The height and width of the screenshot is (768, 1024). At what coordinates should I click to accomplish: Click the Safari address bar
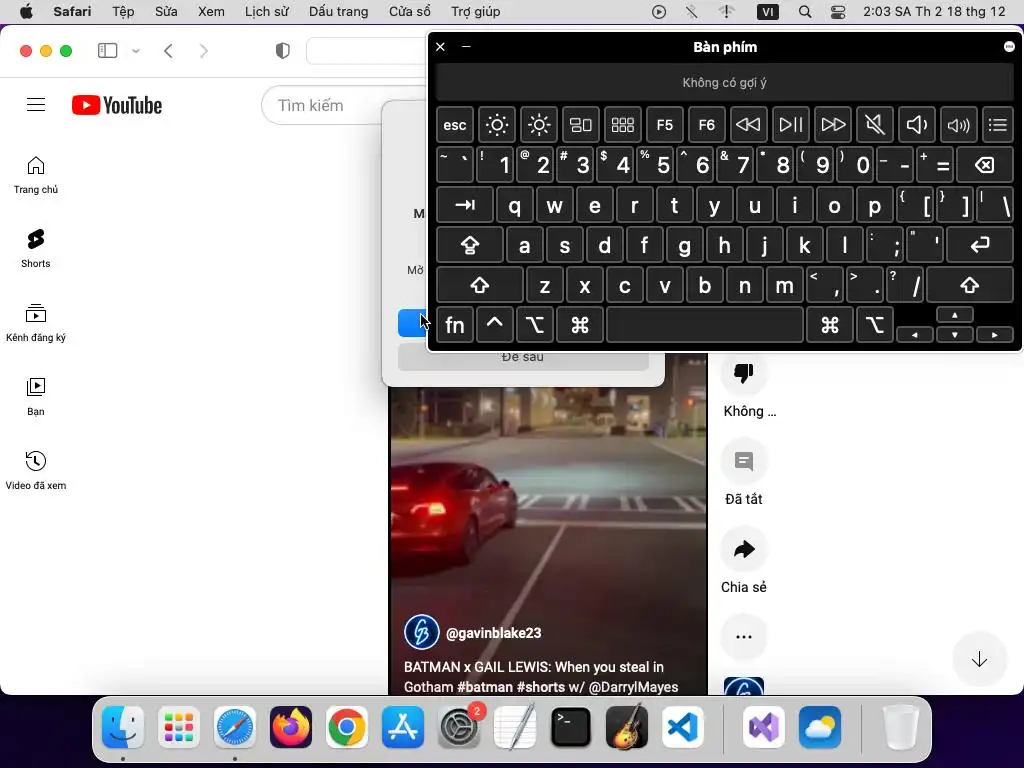(366, 51)
